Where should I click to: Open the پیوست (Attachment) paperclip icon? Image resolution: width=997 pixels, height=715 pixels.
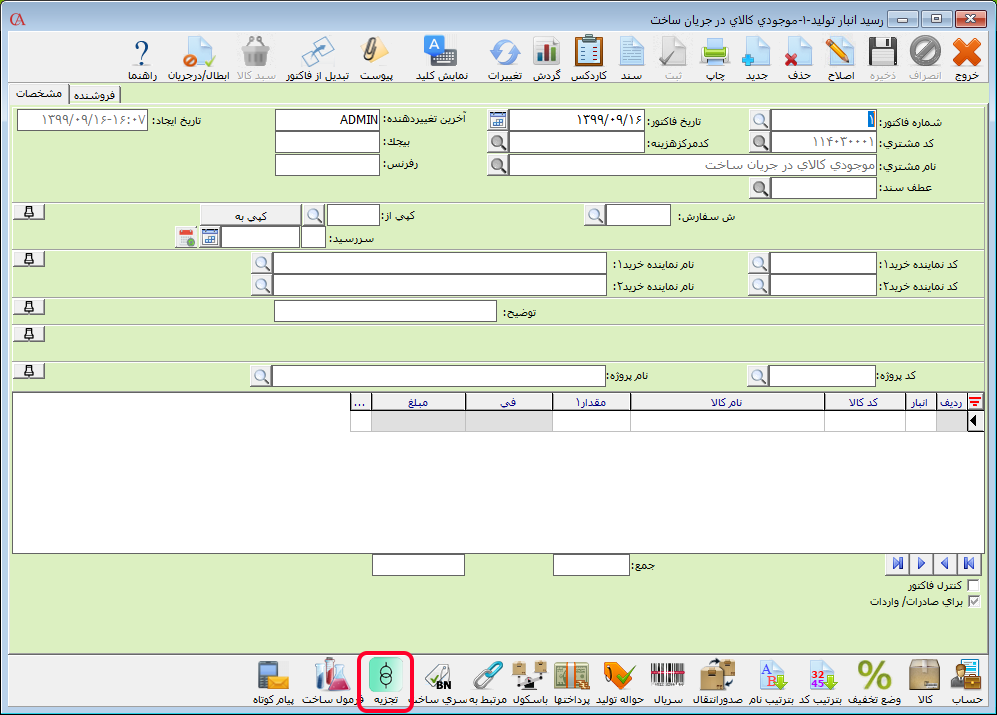tap(375, 58)
